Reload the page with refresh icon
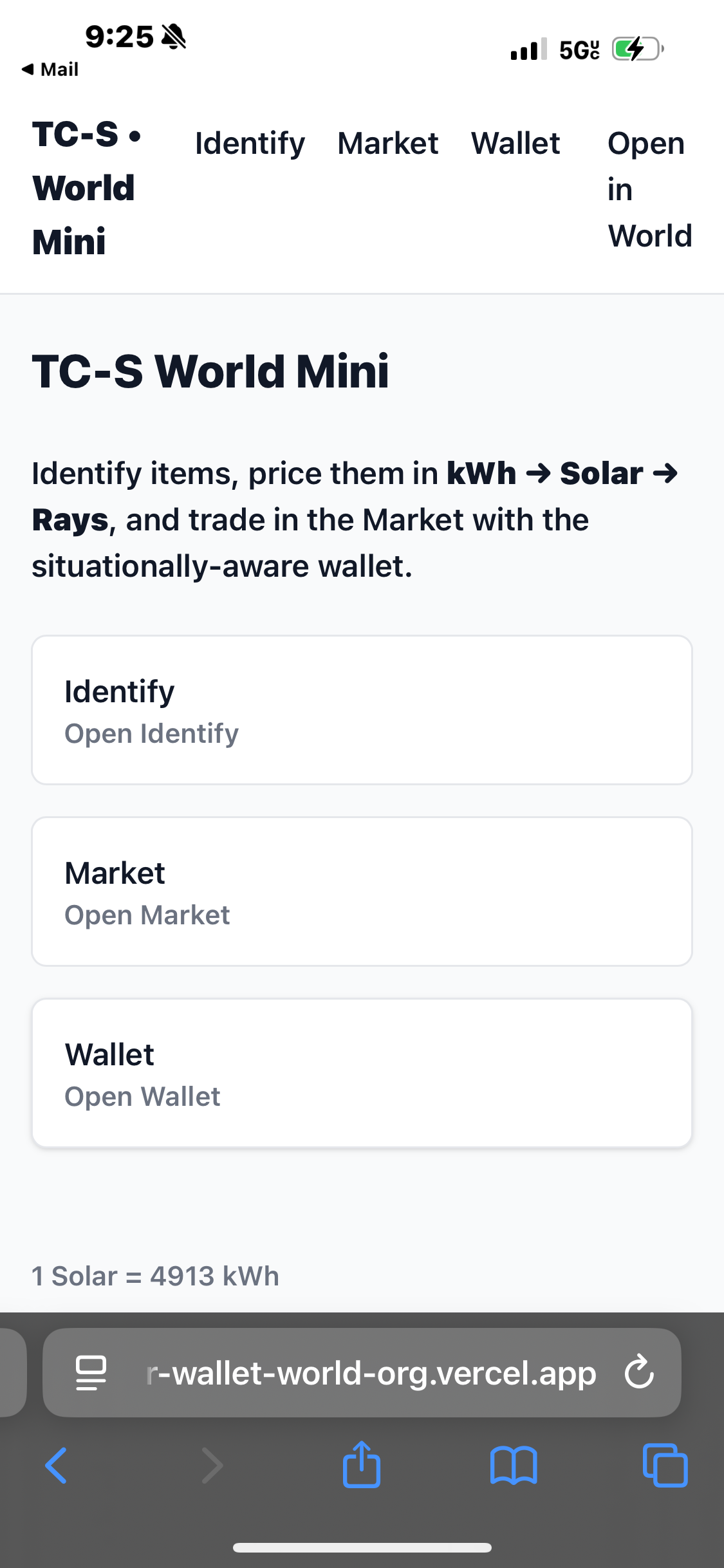The width and height of the screenshot is (724, 1568). pos(639,1372)
